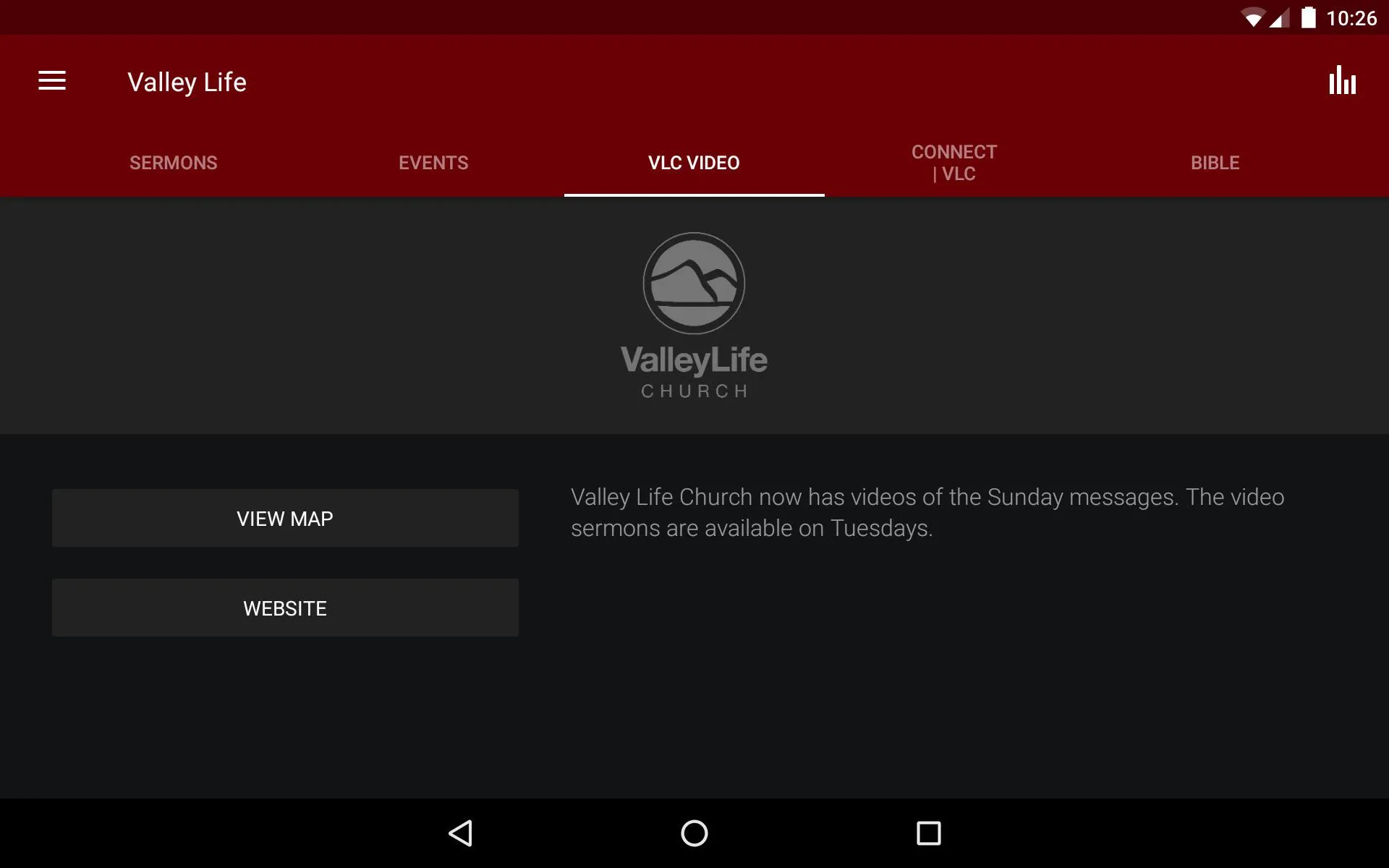Click the WEBSITE button
Screen dimensions: 1389x868
point(284,608)
